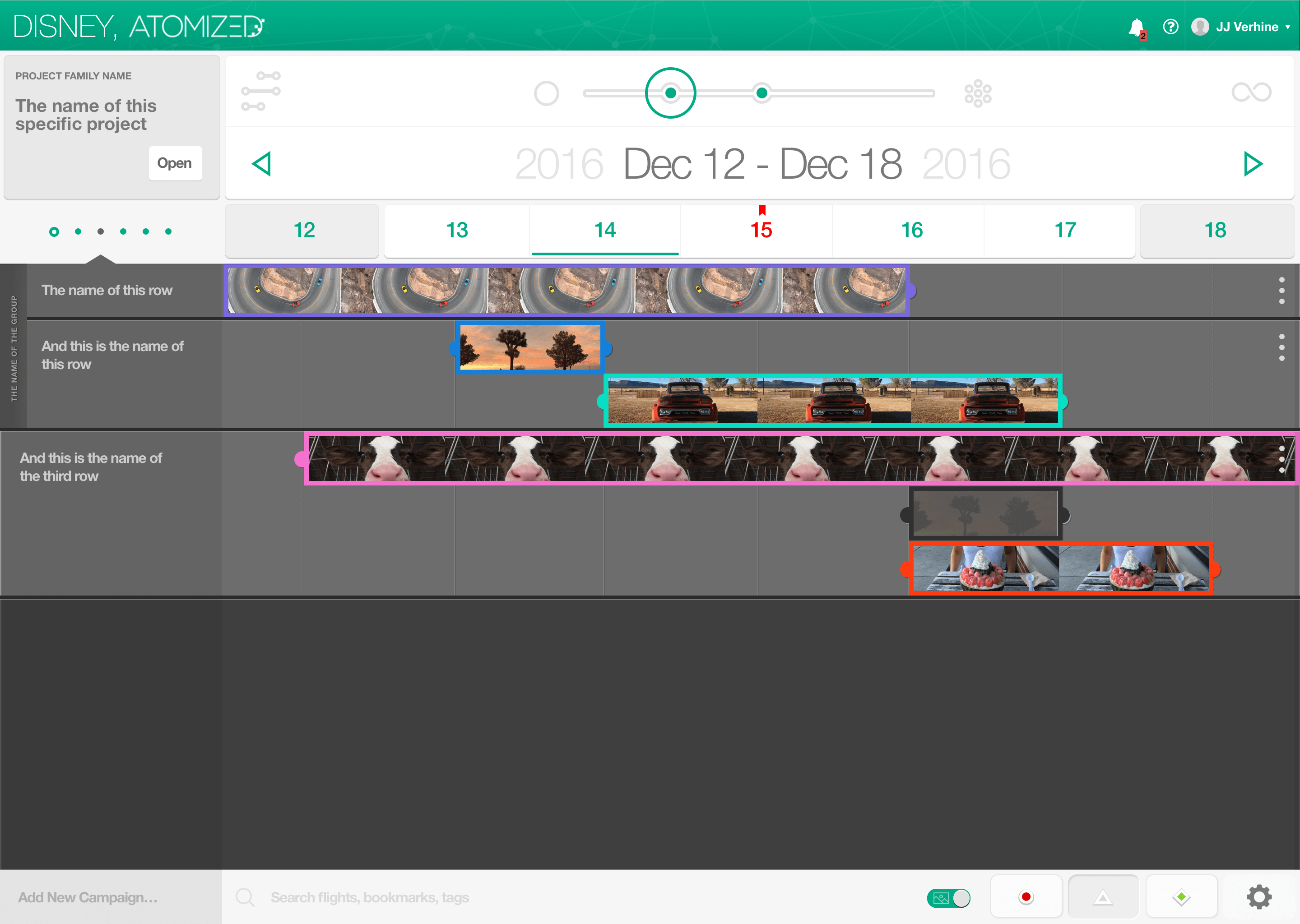
Task: Open the first row's three-dot menu
Action: click(1281, 291)
